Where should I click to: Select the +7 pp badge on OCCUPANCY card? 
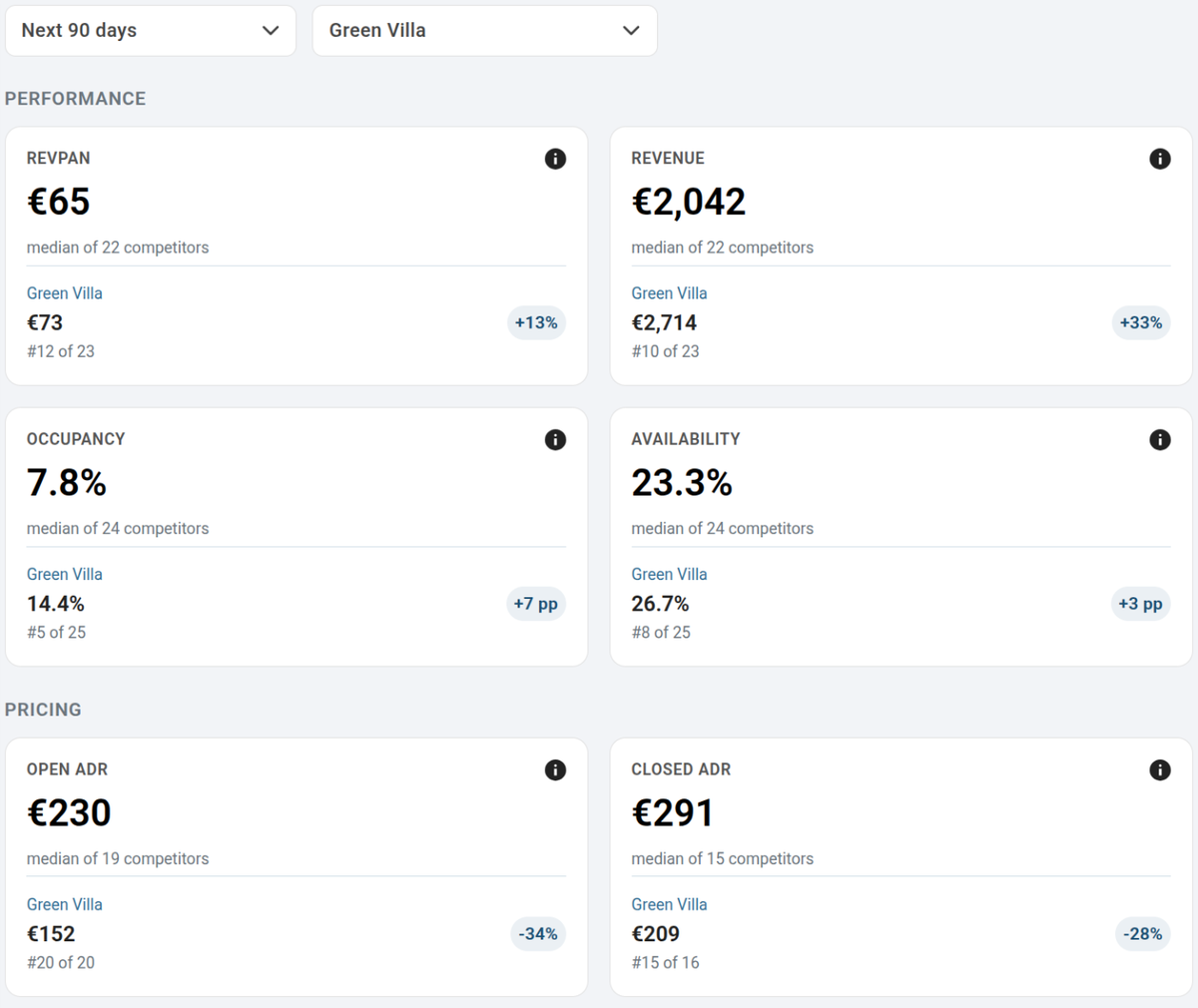click(536, 605)
